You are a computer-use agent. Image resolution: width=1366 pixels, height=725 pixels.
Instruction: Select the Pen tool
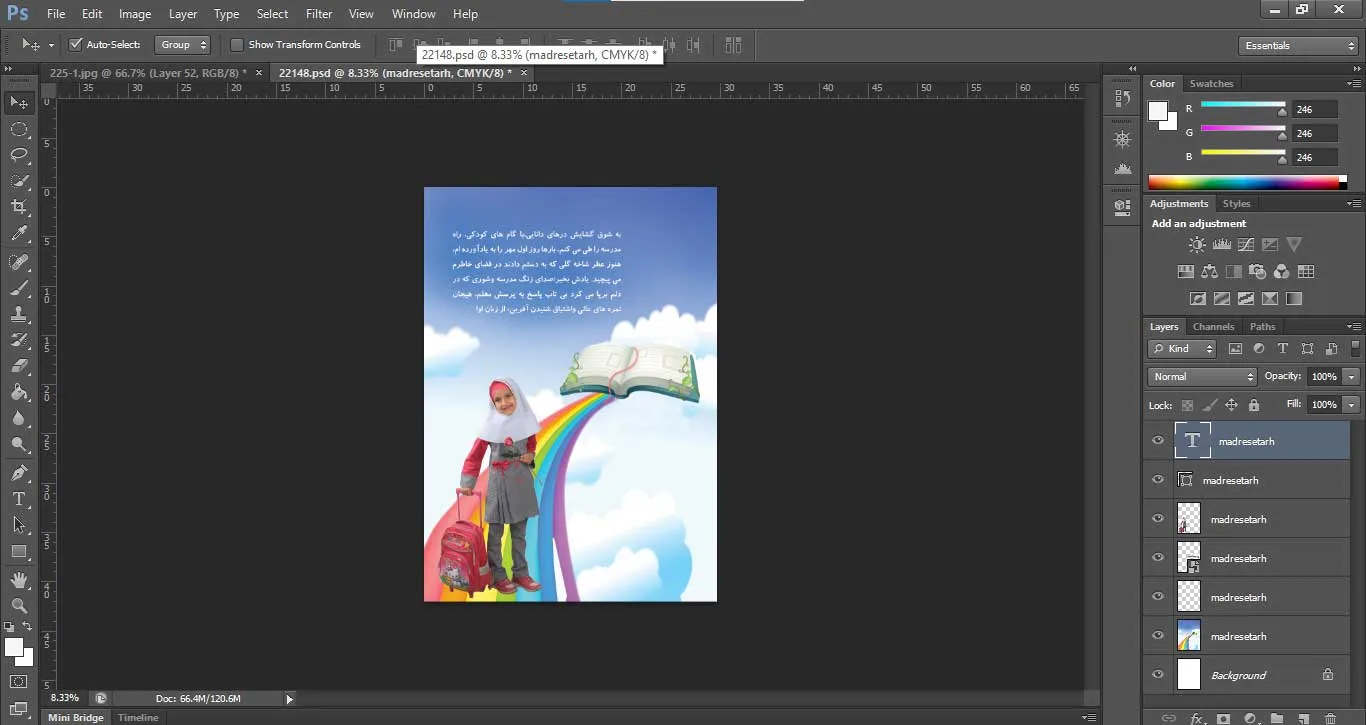19,472
